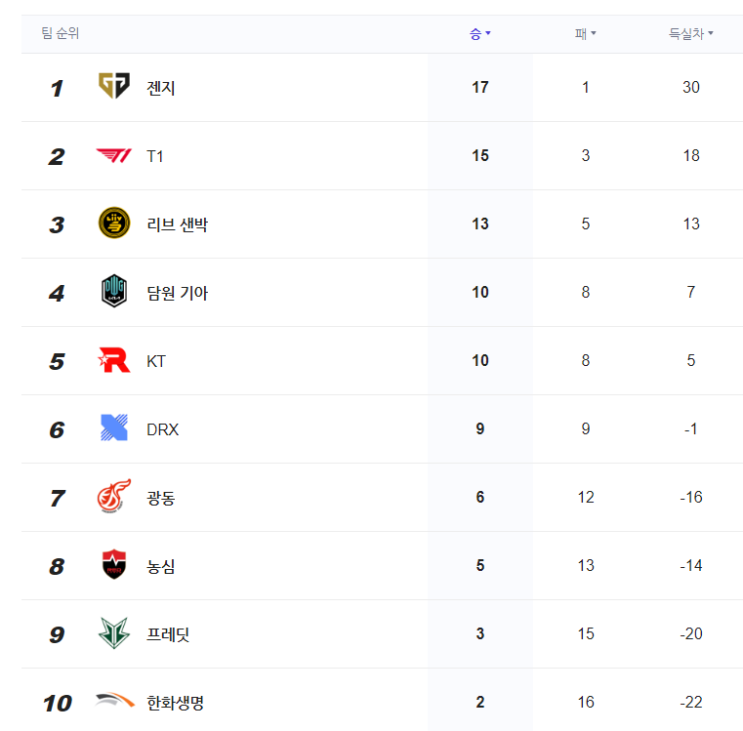Select the 리브 샌박 team name

point(177,225)
